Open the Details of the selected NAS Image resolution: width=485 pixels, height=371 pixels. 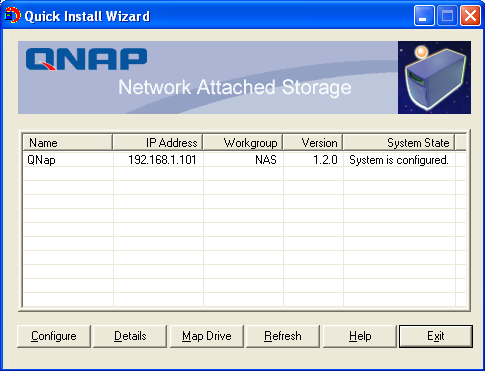(x=130, y=336)
